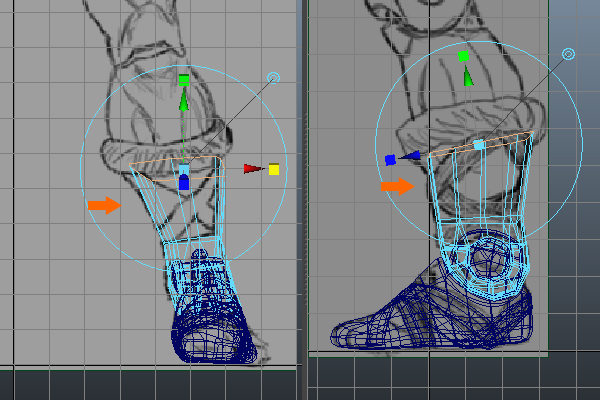
Task: Click small double-ring handle on diagonal line, side view
Action: point(568,54)
